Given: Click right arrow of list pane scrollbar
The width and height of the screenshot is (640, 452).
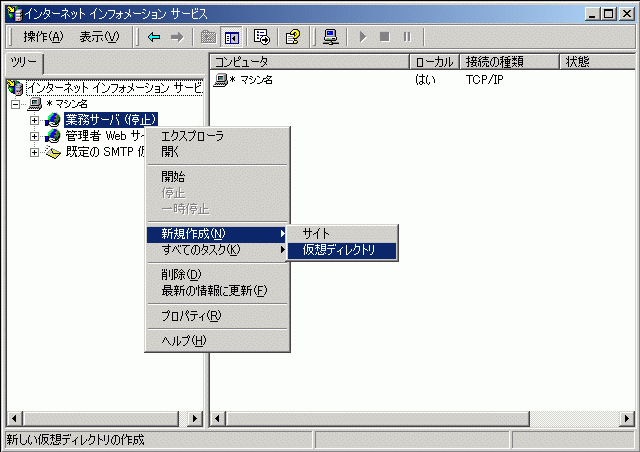Looking at the screenshot, I should 627,419.
